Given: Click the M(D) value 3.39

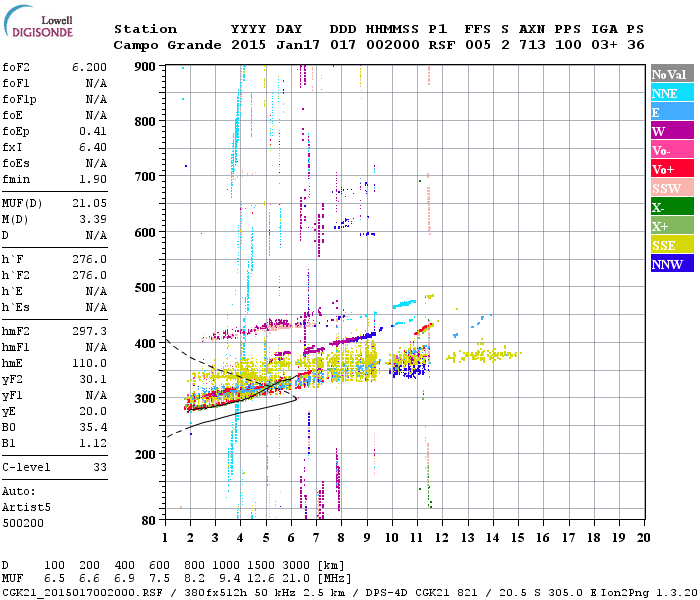Looking at the screenshot, I should click(93, 220).
